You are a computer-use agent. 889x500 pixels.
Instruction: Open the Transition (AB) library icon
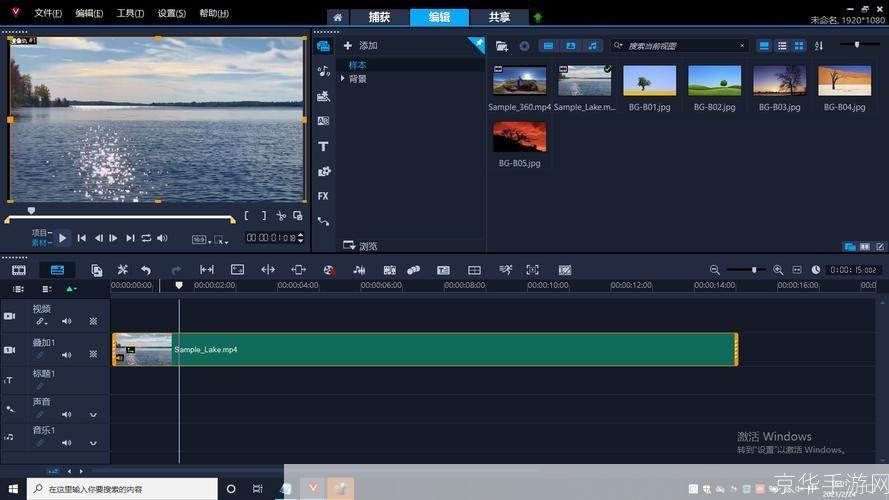click(323, 121)
